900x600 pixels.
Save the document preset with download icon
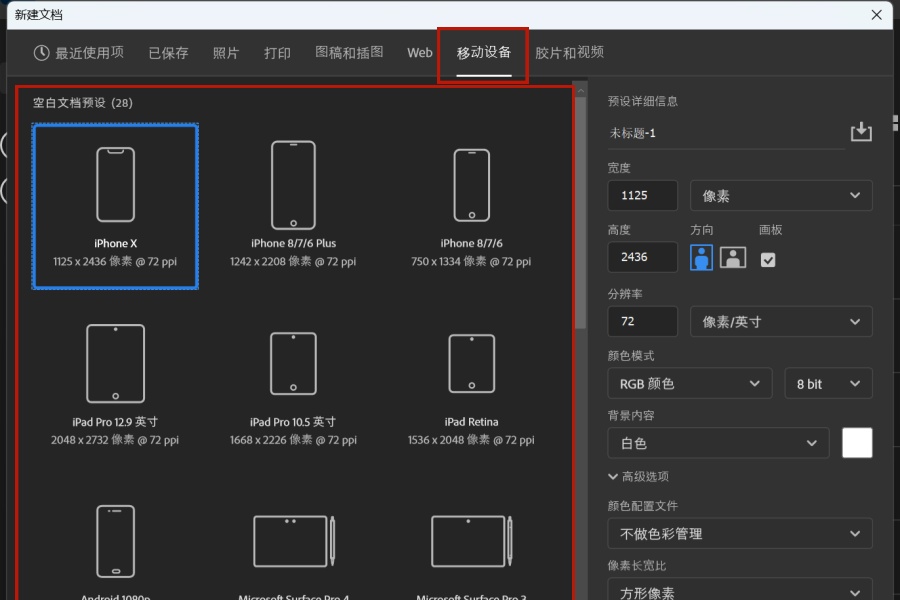pos(861,132)
